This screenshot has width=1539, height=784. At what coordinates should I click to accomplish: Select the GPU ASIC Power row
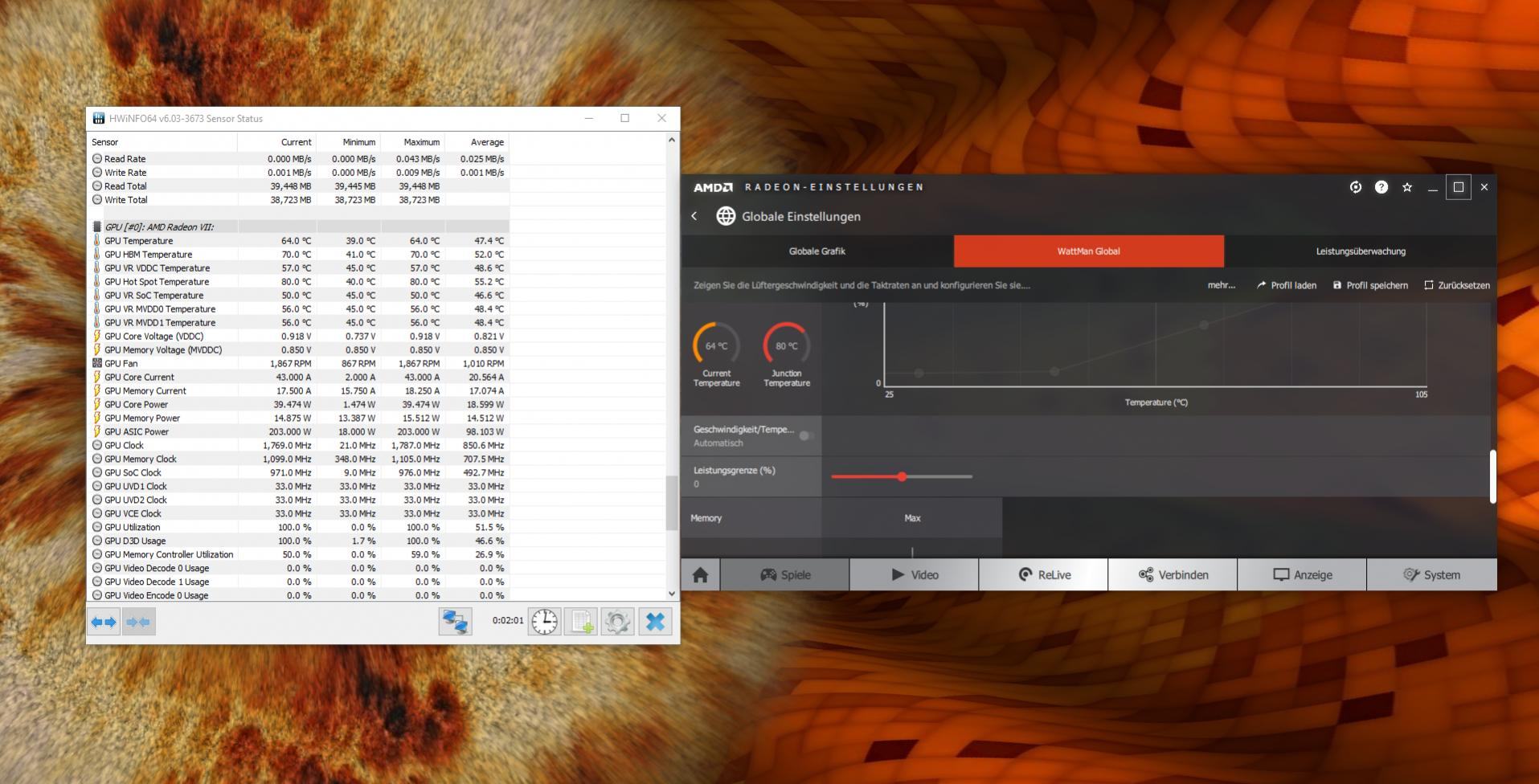pos(298,431)
